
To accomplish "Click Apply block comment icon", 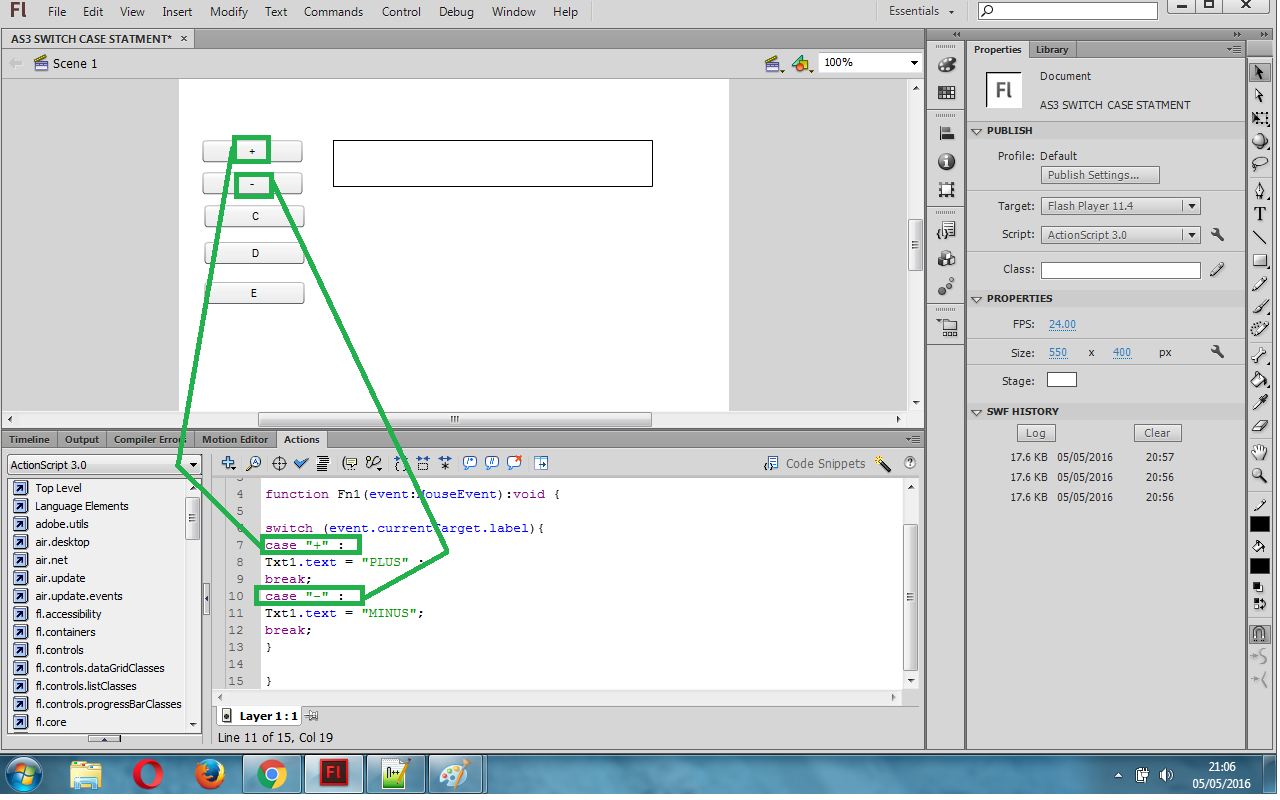I will pyautogui.click(x=470, y=463).
